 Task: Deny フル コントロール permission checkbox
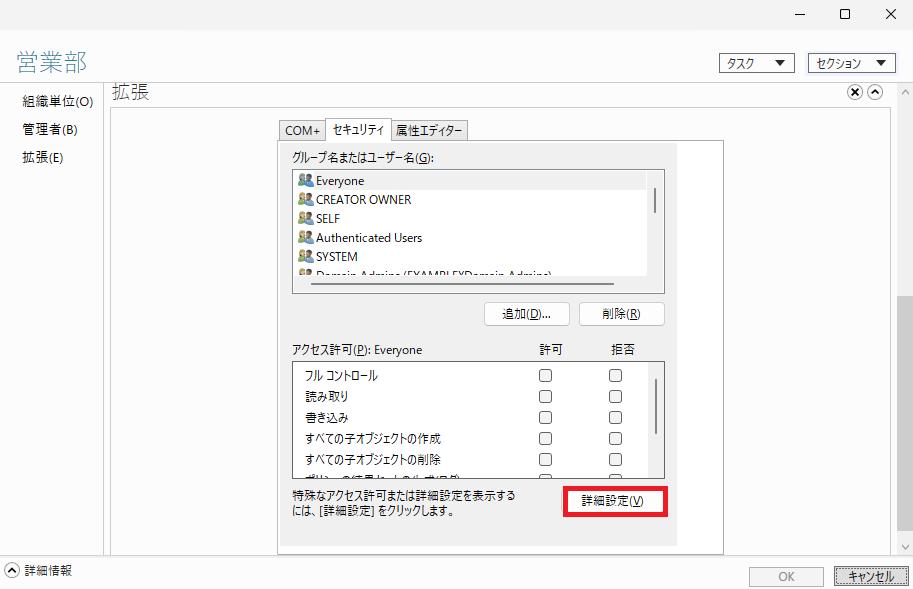pos(615,375)
